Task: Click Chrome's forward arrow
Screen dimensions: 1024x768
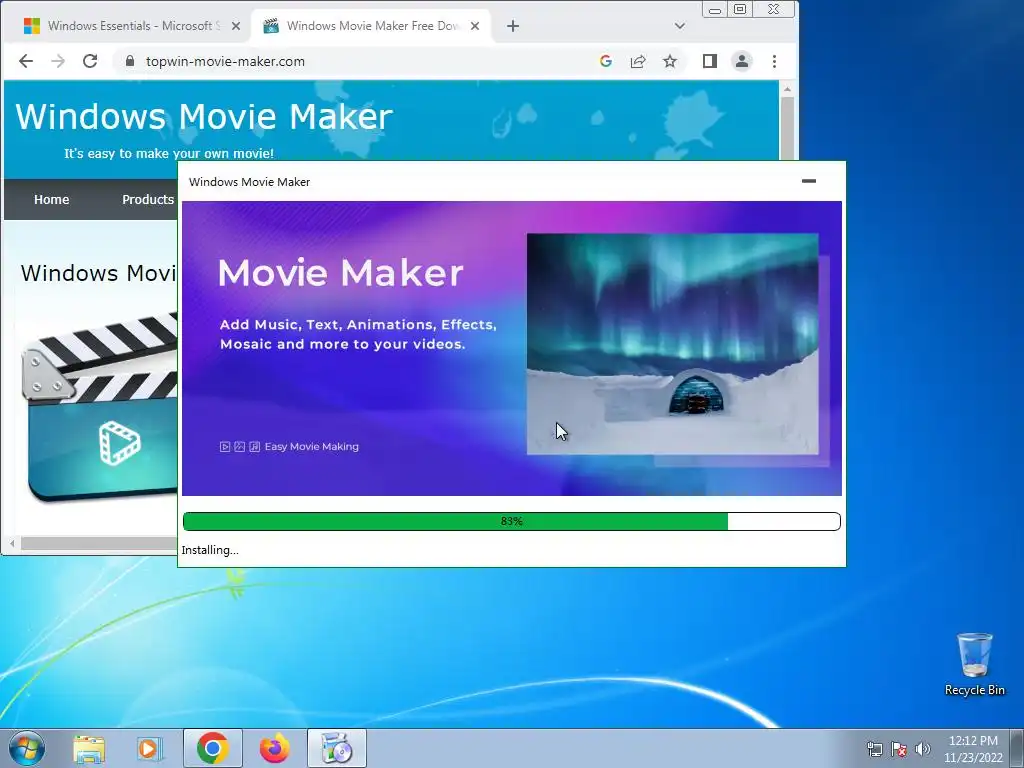Action: pos(58,61)
